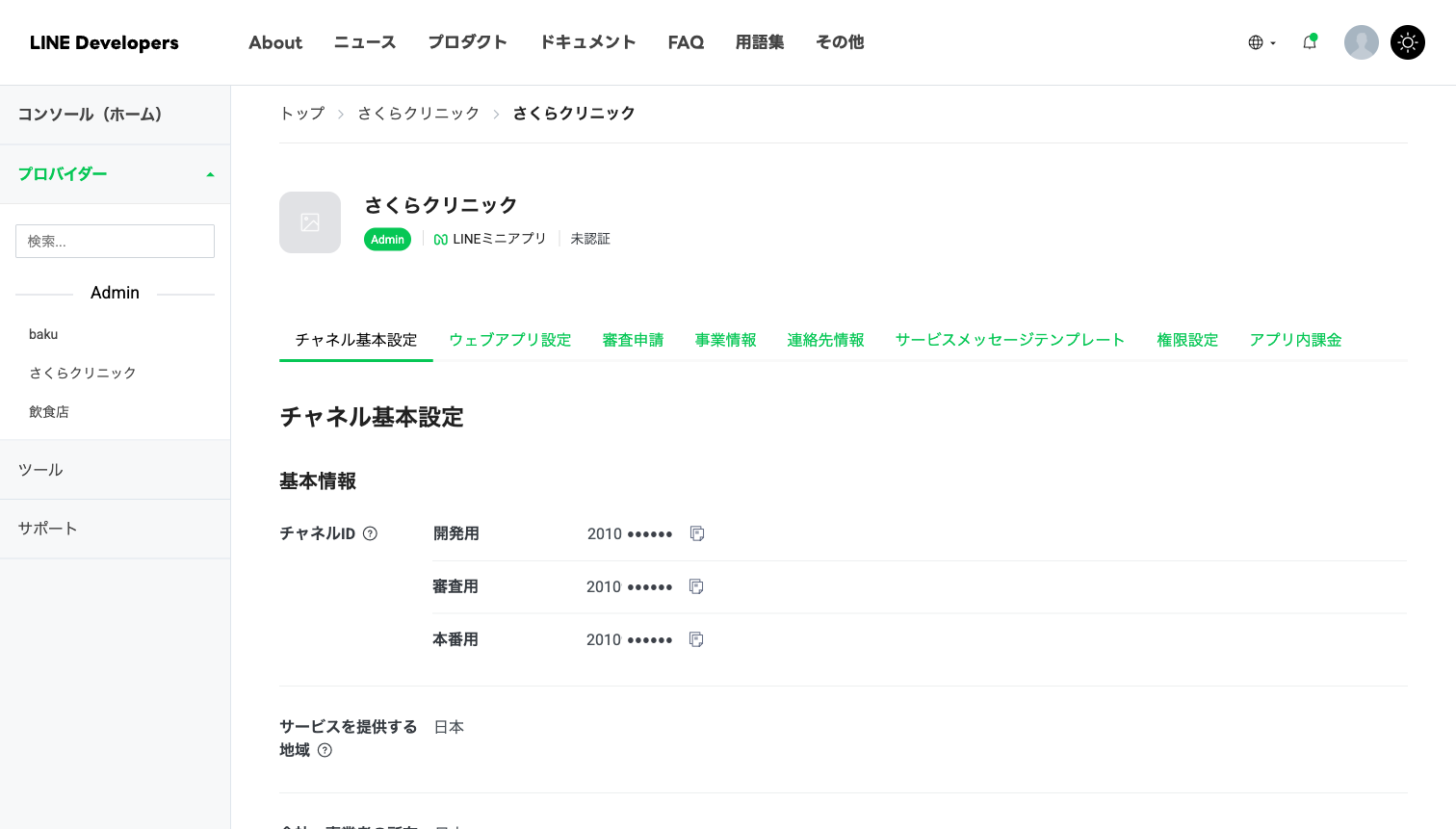Select the 飲食店 provider
Screen dimensions: 1456x829
49,411
